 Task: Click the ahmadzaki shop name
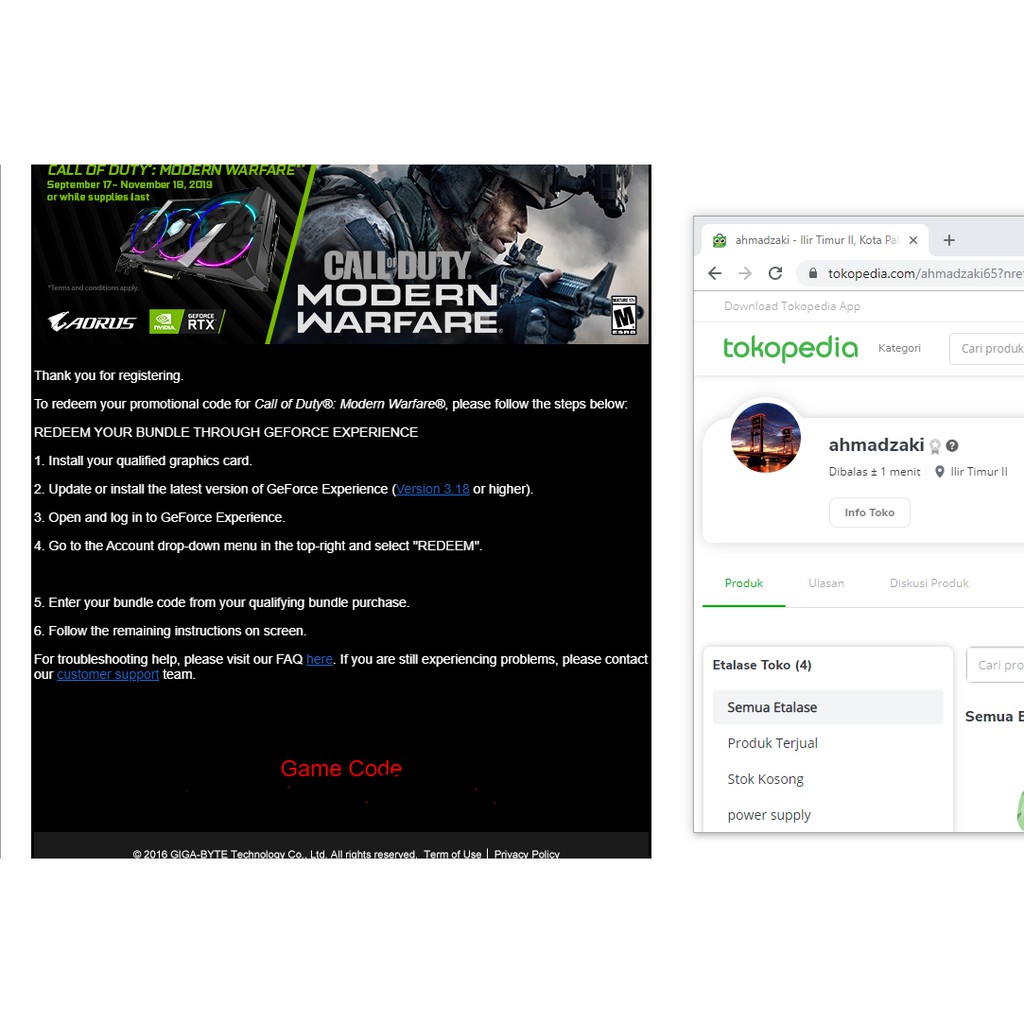click(x=876, y=445)
